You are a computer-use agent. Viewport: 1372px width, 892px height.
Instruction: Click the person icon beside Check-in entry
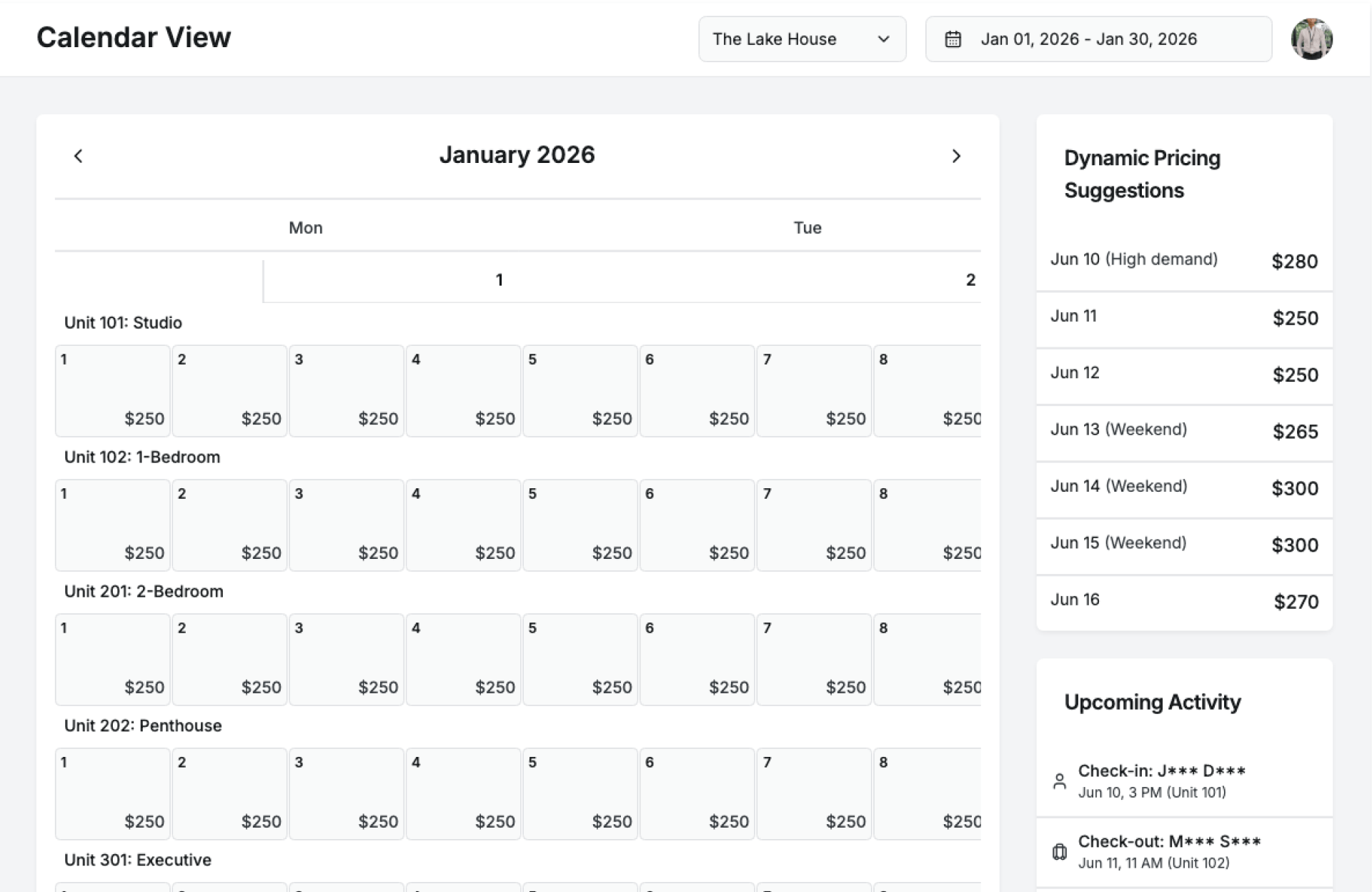coord(1060,781)
